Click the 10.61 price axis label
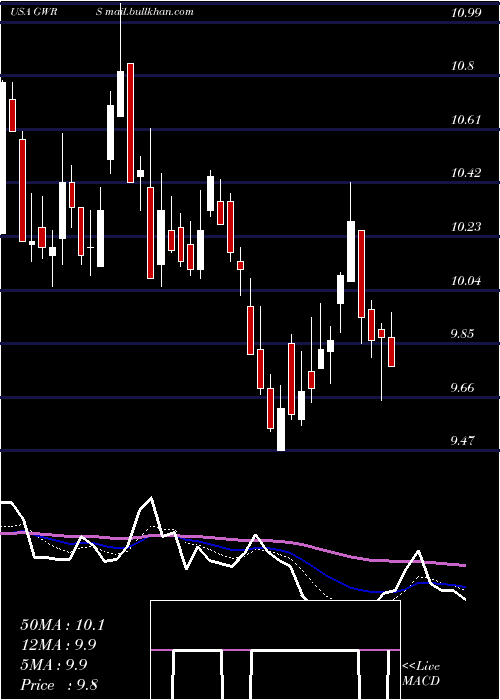The width and height of the screenshot is (500, 700). pos(467,120)
